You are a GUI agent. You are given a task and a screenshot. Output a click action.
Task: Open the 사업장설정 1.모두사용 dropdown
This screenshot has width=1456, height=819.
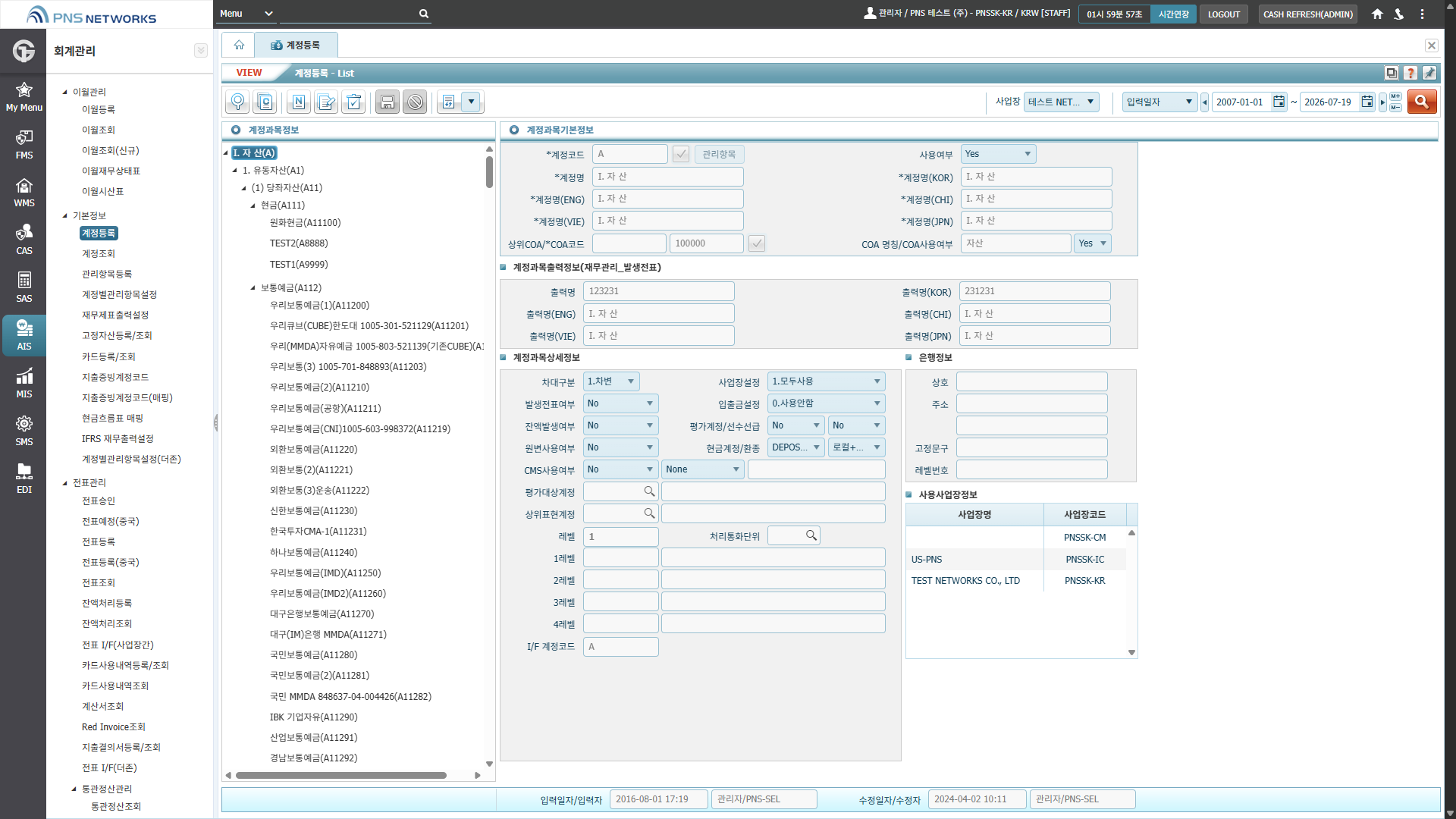coord(827,381)
